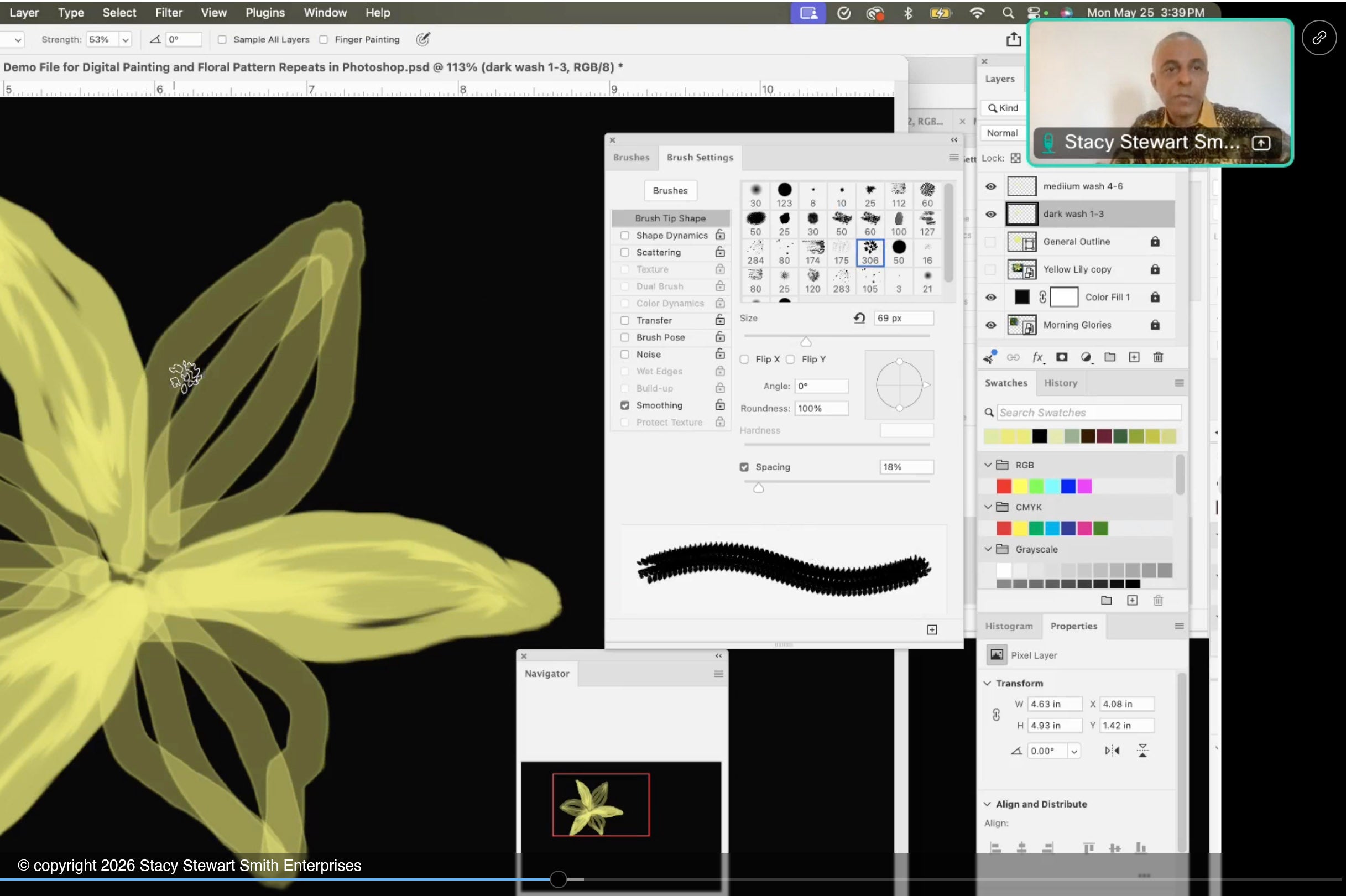Select the 174 brush tip preset

click(812, 253)
